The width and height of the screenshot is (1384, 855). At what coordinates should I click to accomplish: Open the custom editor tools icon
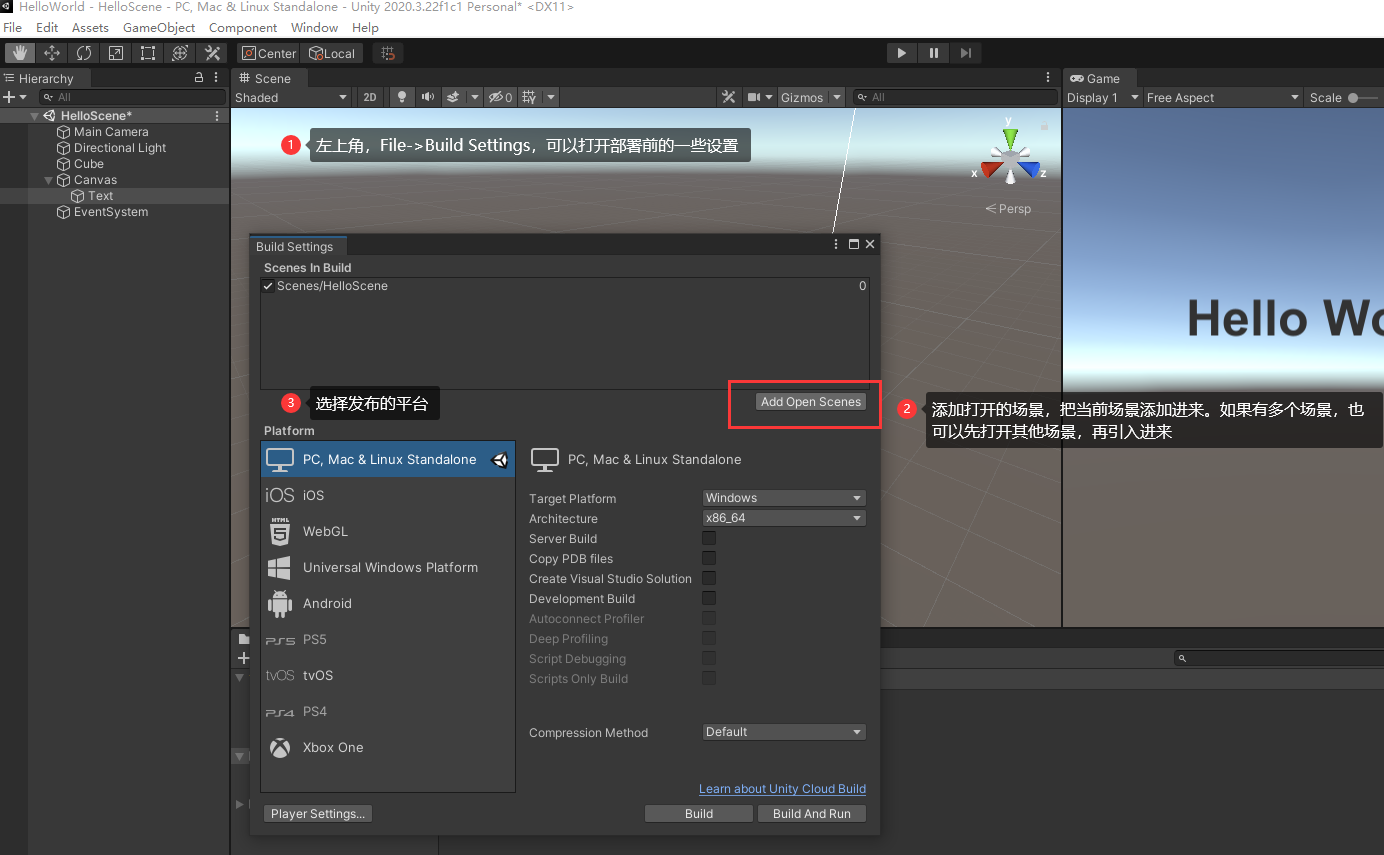212,53
